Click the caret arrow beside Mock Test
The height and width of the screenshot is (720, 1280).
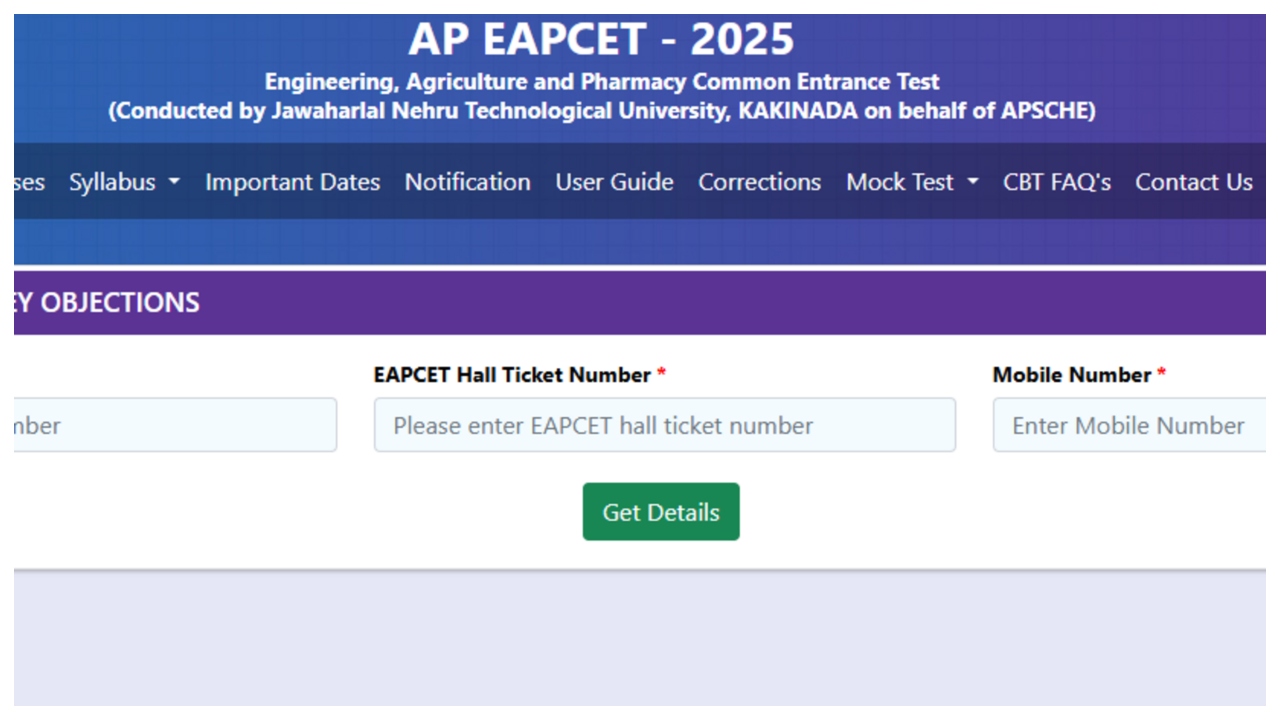(x=973, y=182)
